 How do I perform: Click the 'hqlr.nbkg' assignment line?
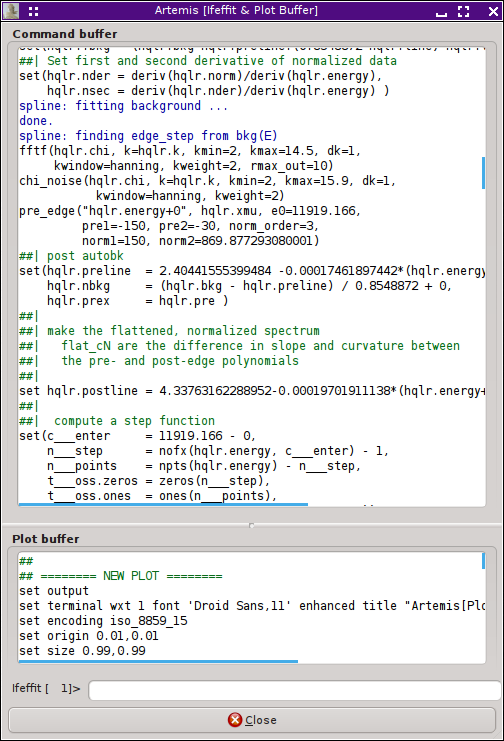249,286
